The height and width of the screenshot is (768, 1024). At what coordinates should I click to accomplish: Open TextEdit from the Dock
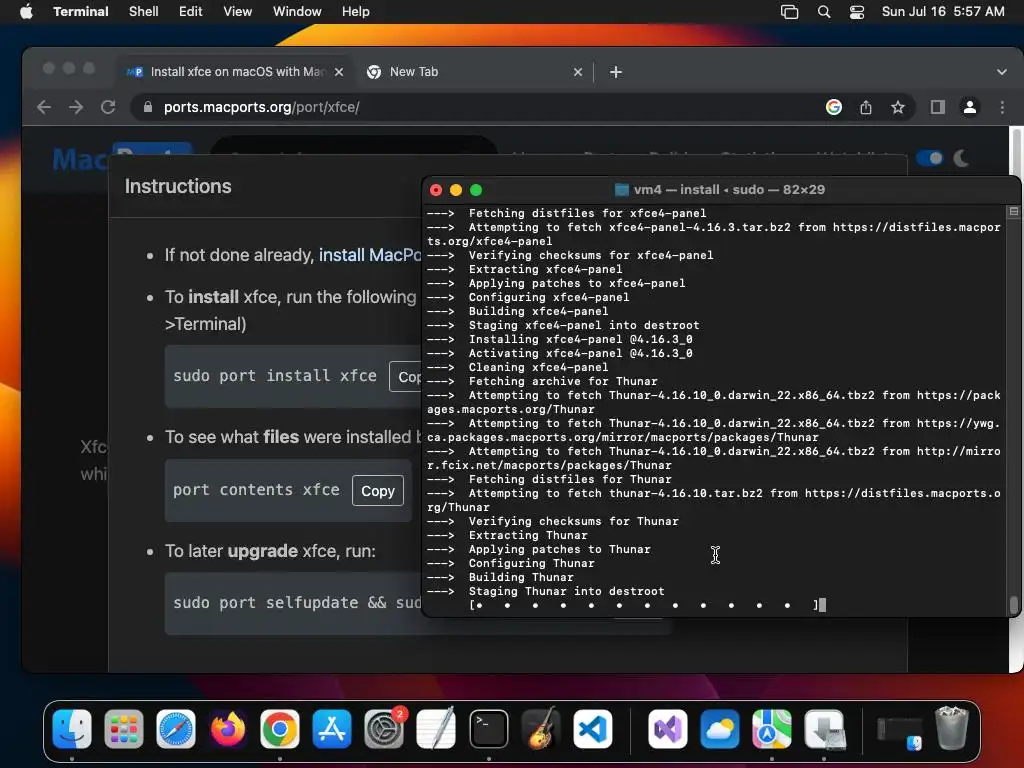436,729
